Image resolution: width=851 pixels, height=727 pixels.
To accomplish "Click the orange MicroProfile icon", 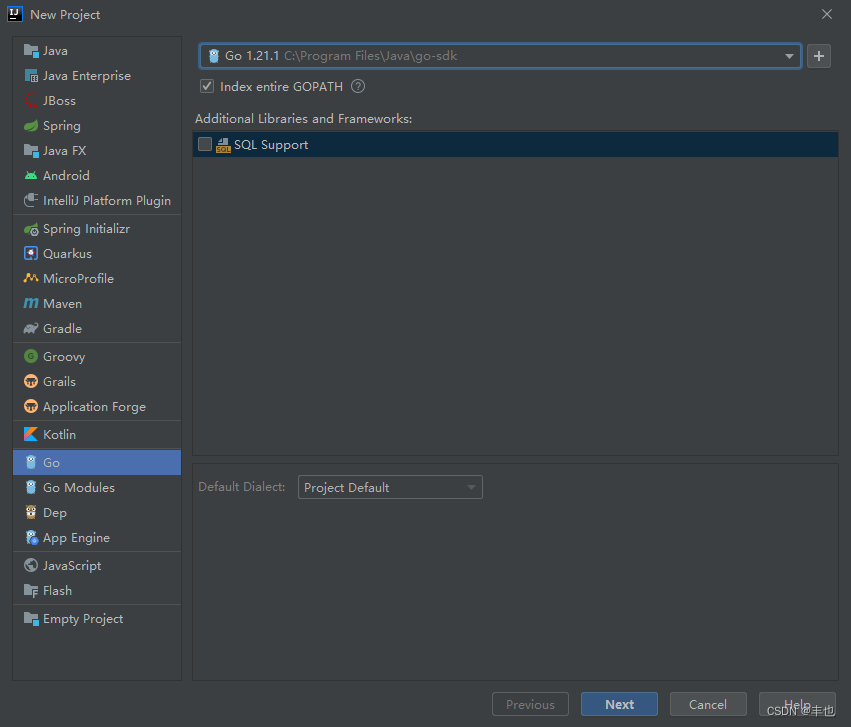I will click(31, 278).
